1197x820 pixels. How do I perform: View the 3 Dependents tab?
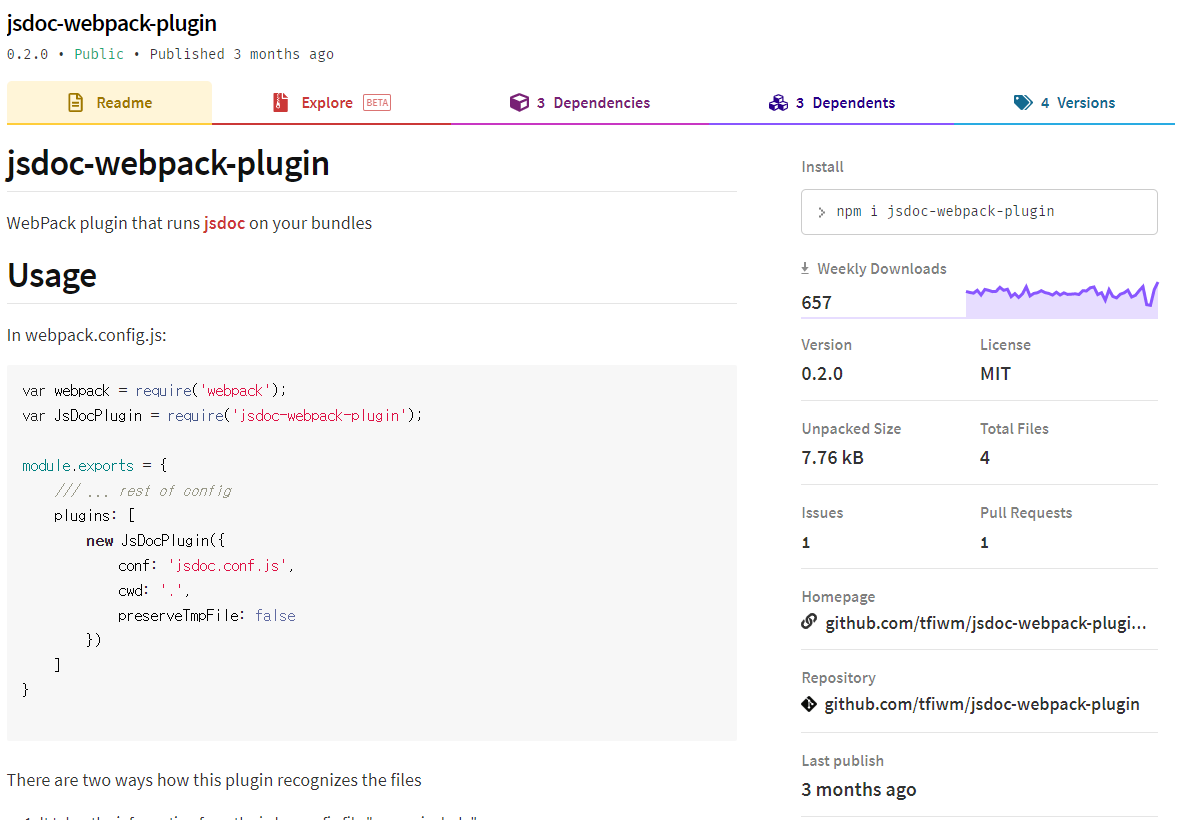[x=832, y=102]
